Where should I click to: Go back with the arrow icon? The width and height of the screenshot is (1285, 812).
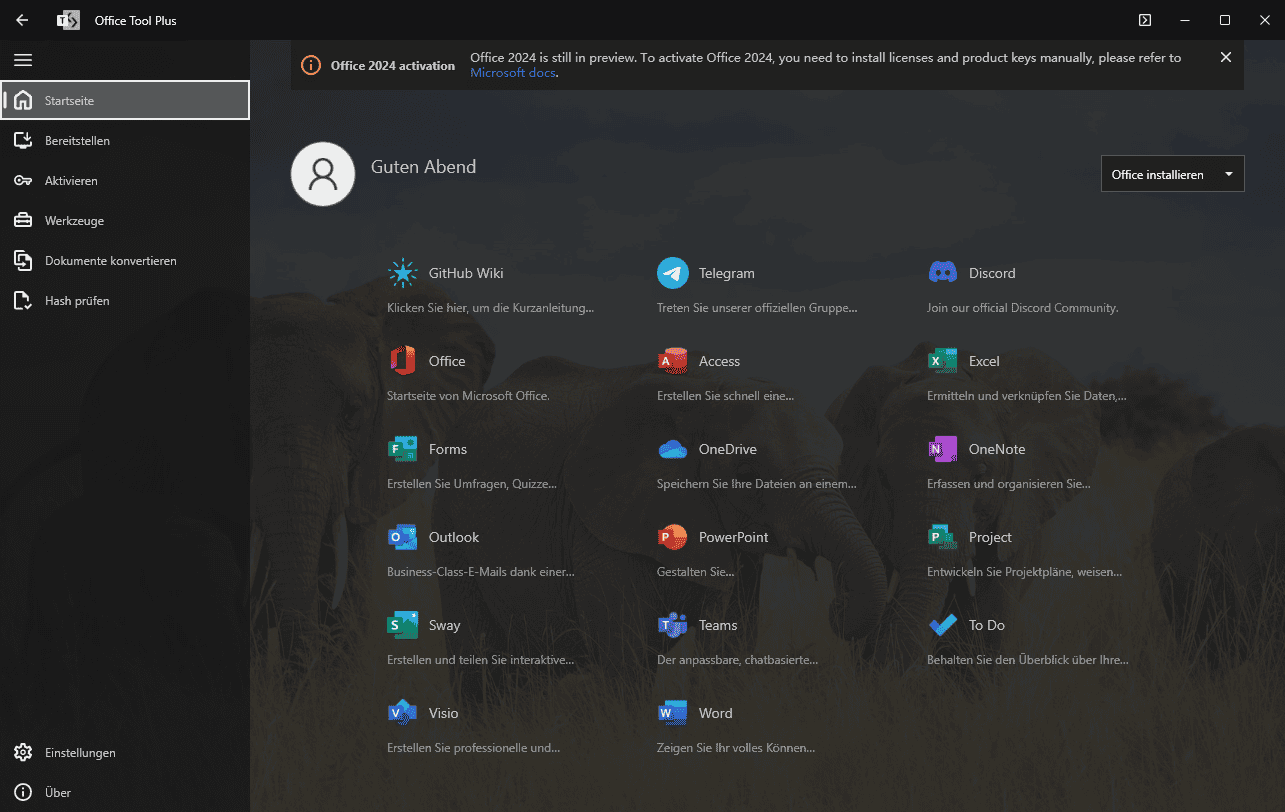[x=22, y=20]
